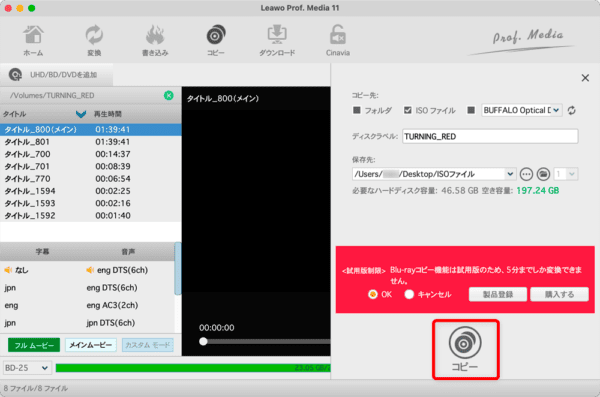The image size is (600, 397).
Task: Select eng AC3(2ch) audio track
Action: click(112, 305)
